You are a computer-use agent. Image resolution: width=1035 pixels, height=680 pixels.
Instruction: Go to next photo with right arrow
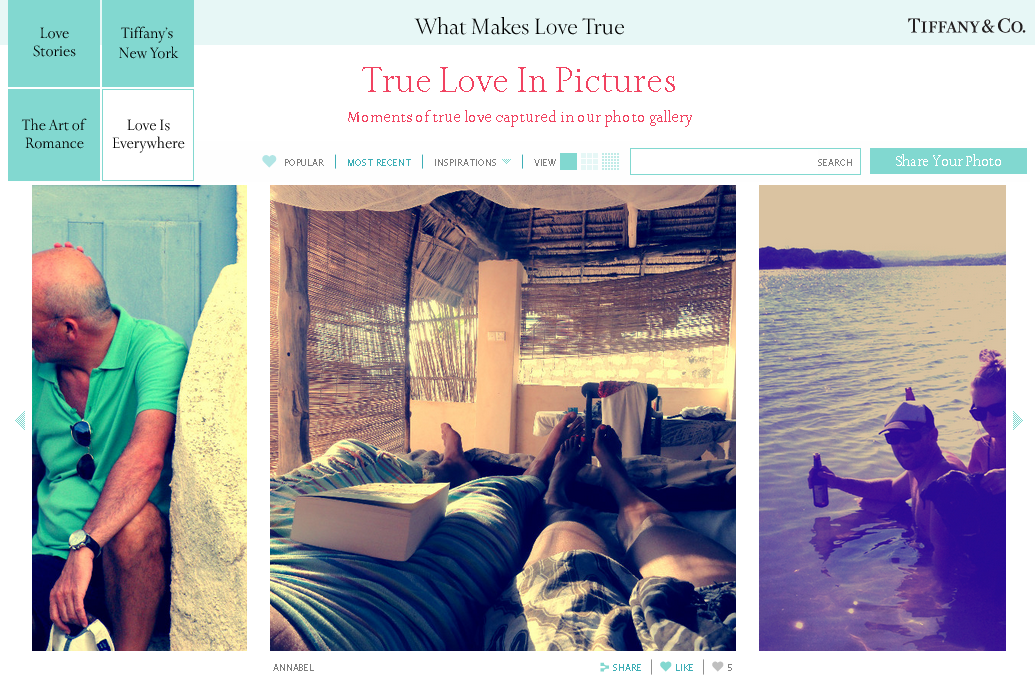(x=1017, y=420)
